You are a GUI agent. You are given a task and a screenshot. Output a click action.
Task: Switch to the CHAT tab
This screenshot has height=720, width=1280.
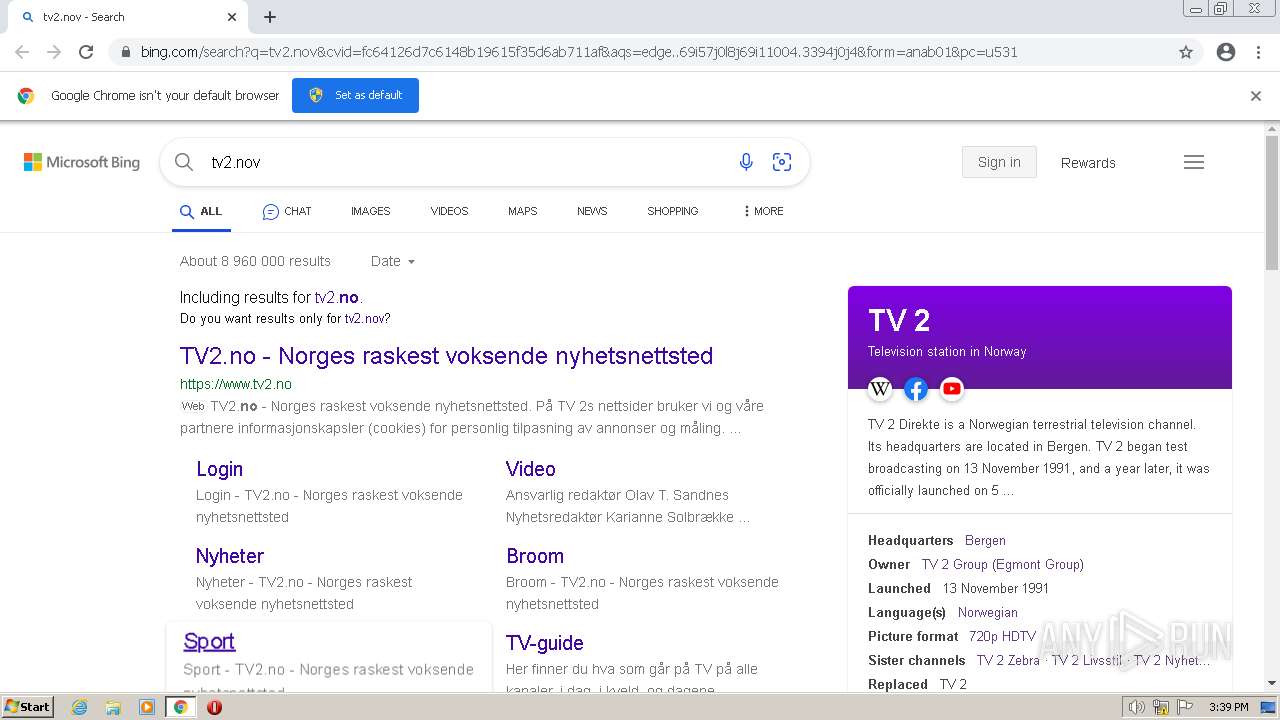pyautogui.click(x=287, y=211)
